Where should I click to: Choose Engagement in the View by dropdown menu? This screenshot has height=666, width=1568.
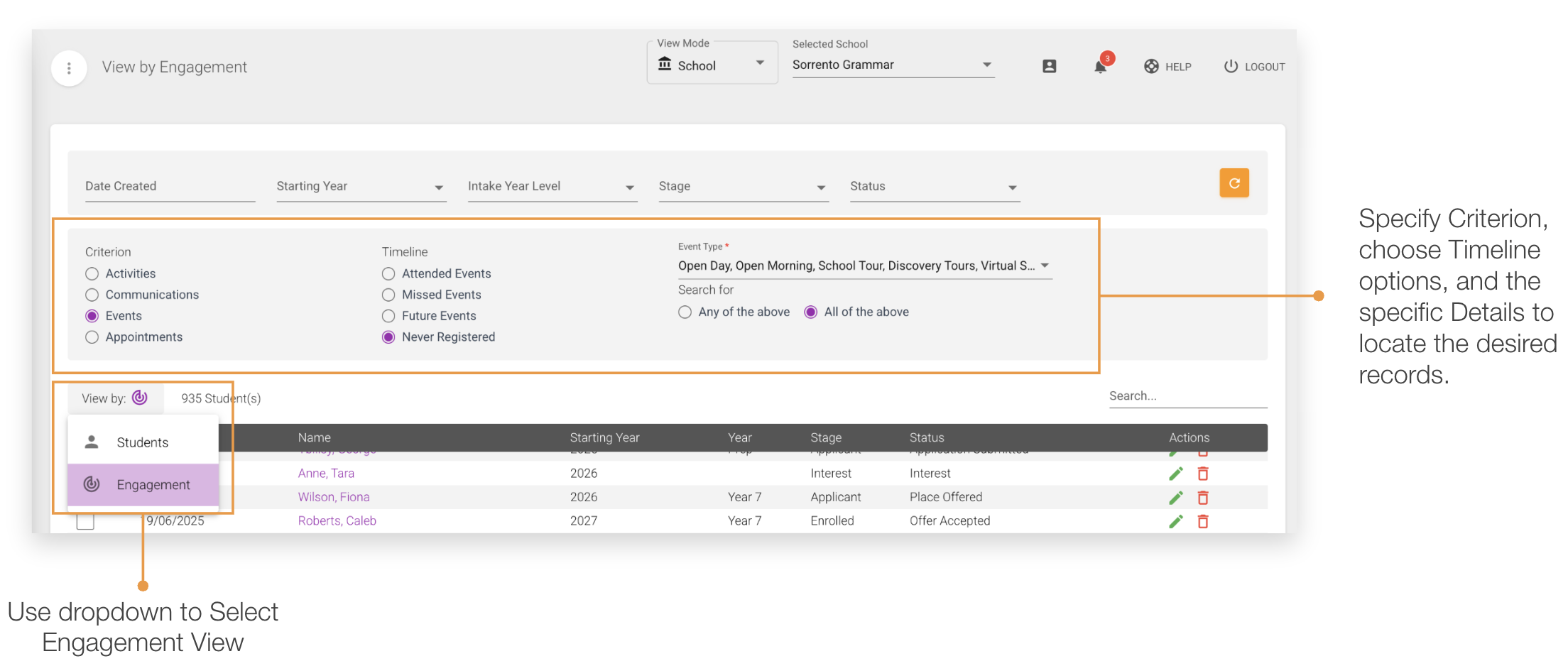point(153,484)
